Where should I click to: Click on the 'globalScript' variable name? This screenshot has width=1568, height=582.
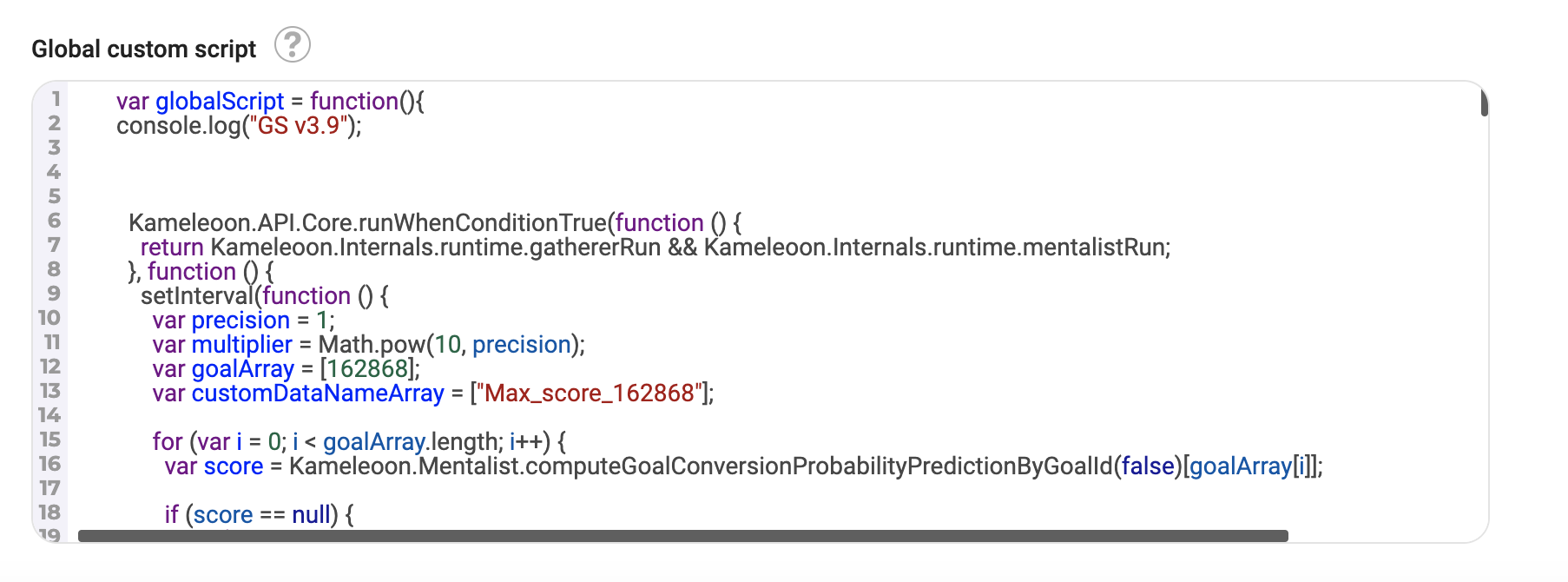[220, 102]
